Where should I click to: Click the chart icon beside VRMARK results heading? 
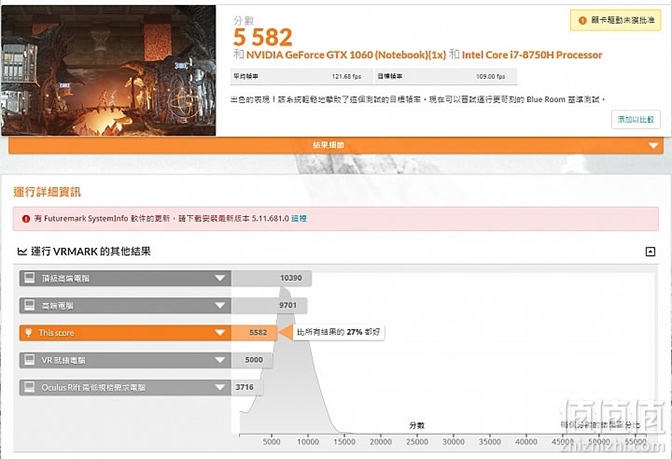[x=22, y=251]
